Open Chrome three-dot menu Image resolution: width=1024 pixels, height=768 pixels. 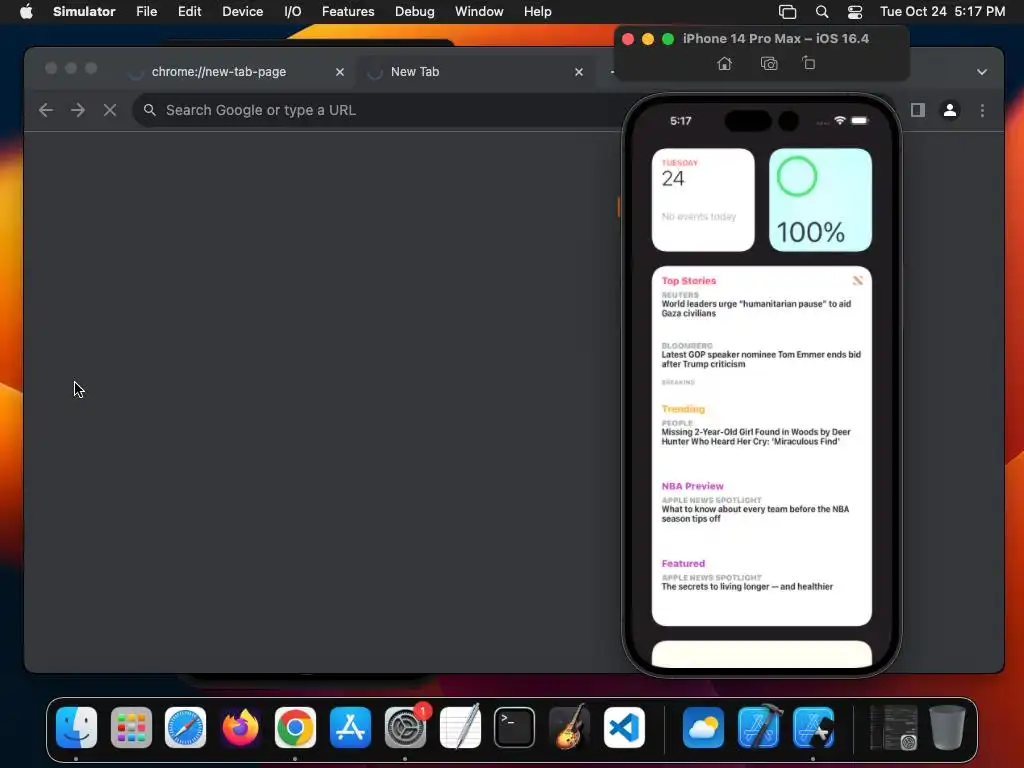coord(982,110)
